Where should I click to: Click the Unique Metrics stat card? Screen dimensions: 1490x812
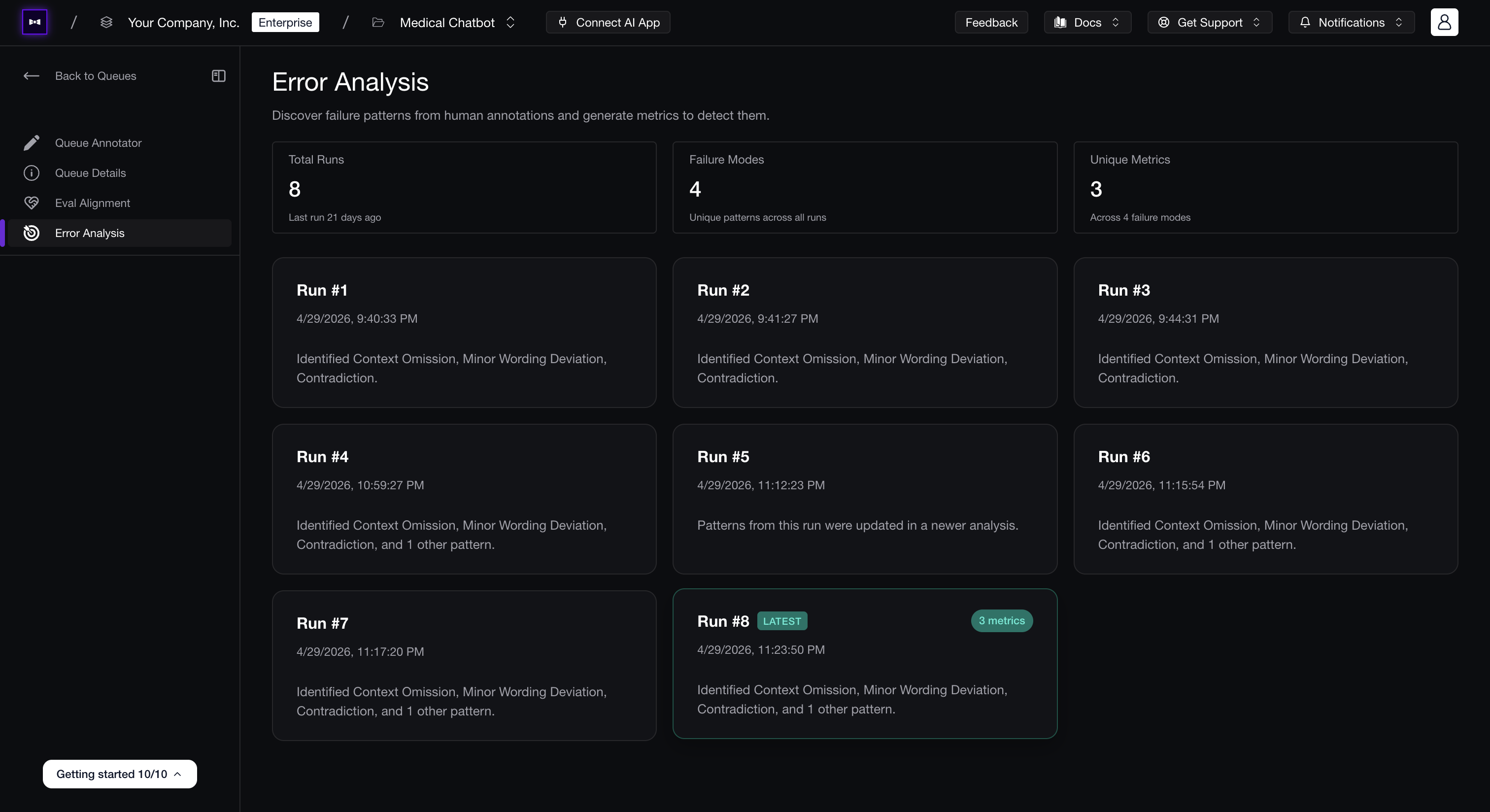pyautogui.click(x=1266, y=187)
